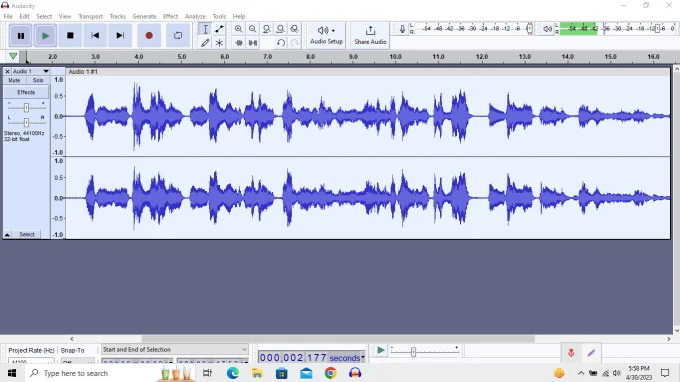
Task: Select the I-beam Selection tool
Action: (x=205, y=29)
